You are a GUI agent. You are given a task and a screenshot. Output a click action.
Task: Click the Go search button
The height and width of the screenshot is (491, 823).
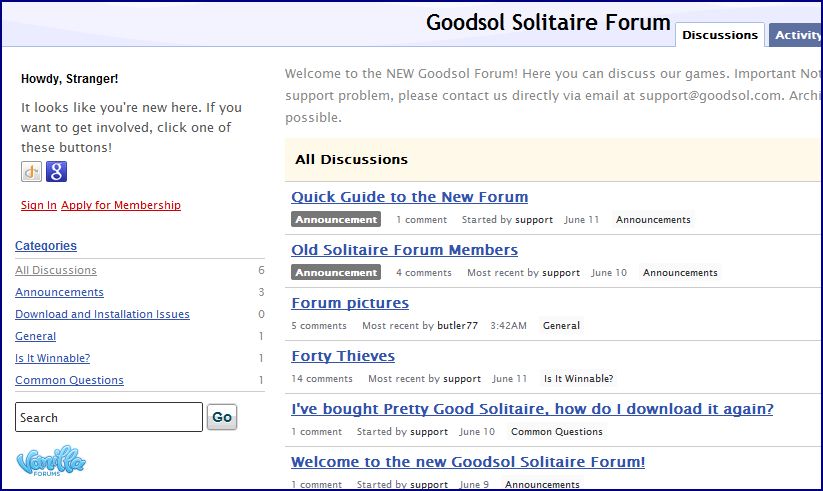[221, 417]
